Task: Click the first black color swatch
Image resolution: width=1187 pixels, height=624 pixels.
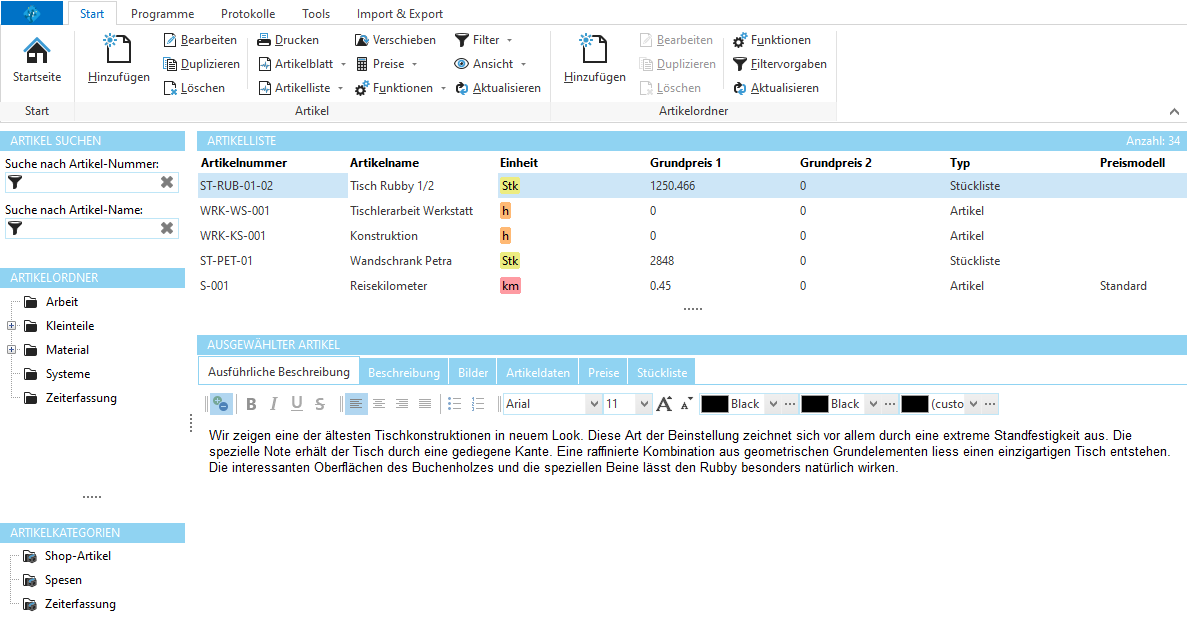Action: point(714,404)
